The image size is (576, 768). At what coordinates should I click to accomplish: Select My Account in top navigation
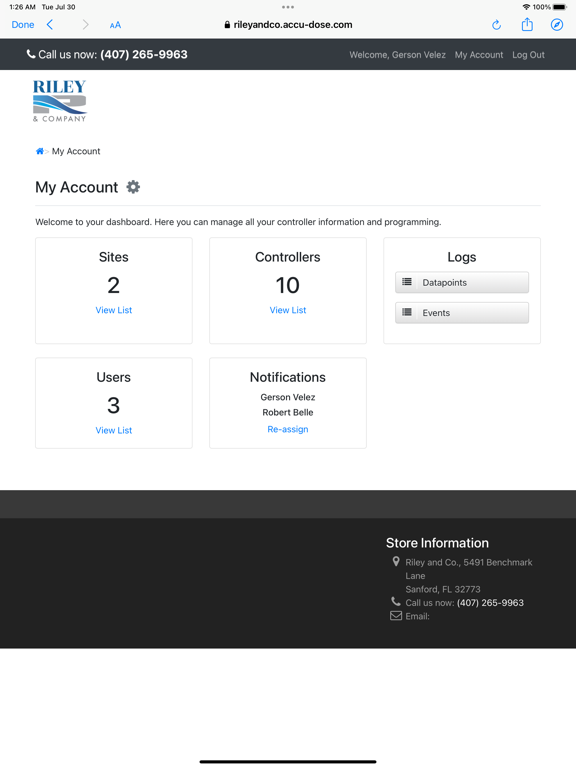click(x=479, y=55)
